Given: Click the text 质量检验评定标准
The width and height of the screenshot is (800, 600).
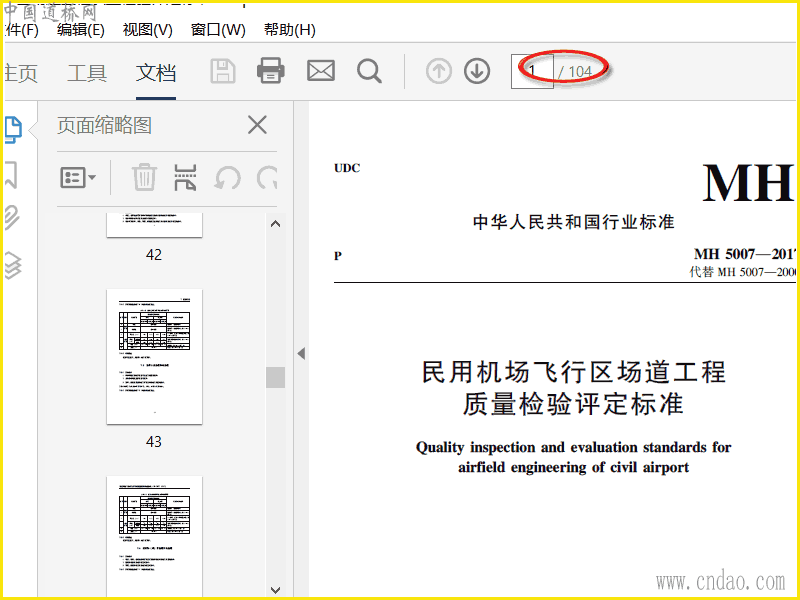Looking at the screenshot, I should pyautogui.click(x=573, y=404).
